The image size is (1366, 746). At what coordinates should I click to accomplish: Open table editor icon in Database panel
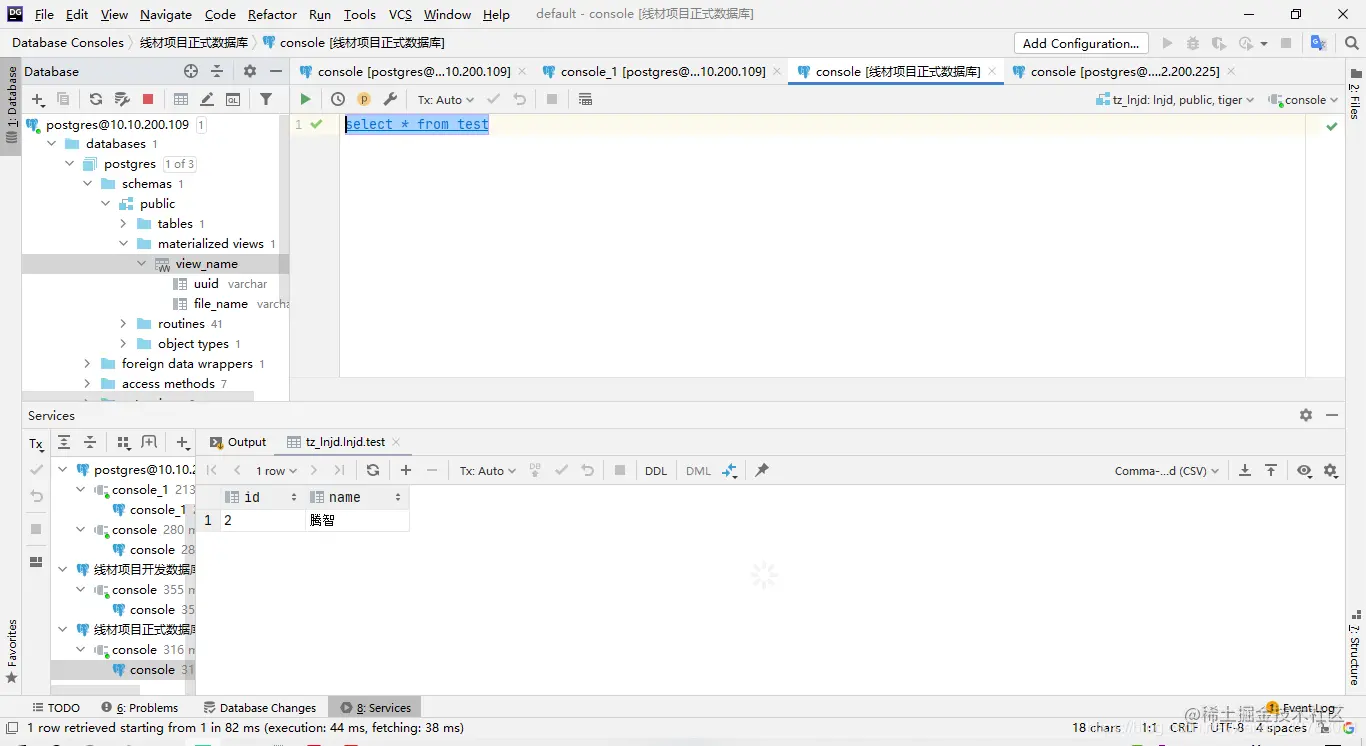181,99
